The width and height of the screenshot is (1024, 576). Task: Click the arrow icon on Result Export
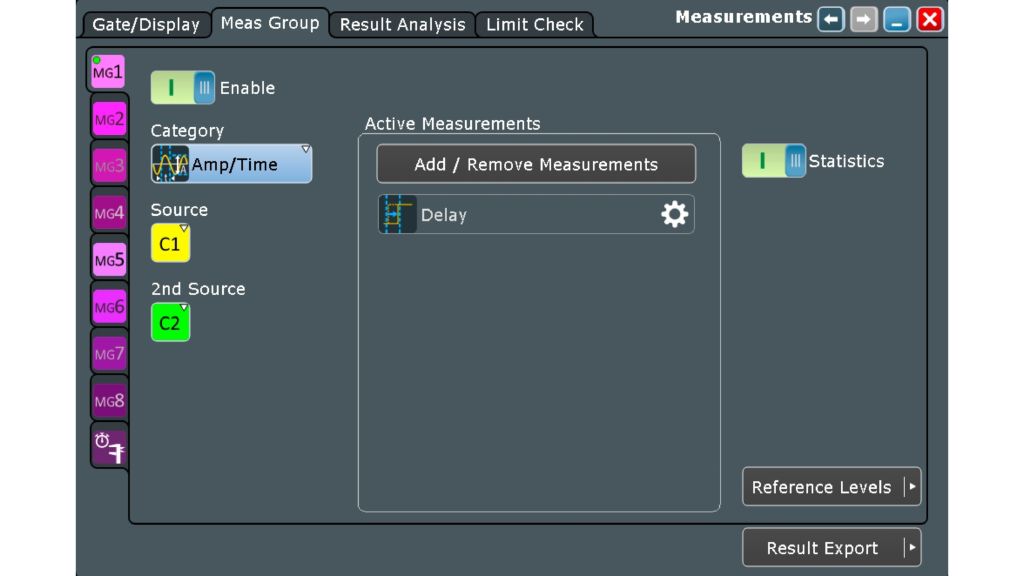point(911,547)
